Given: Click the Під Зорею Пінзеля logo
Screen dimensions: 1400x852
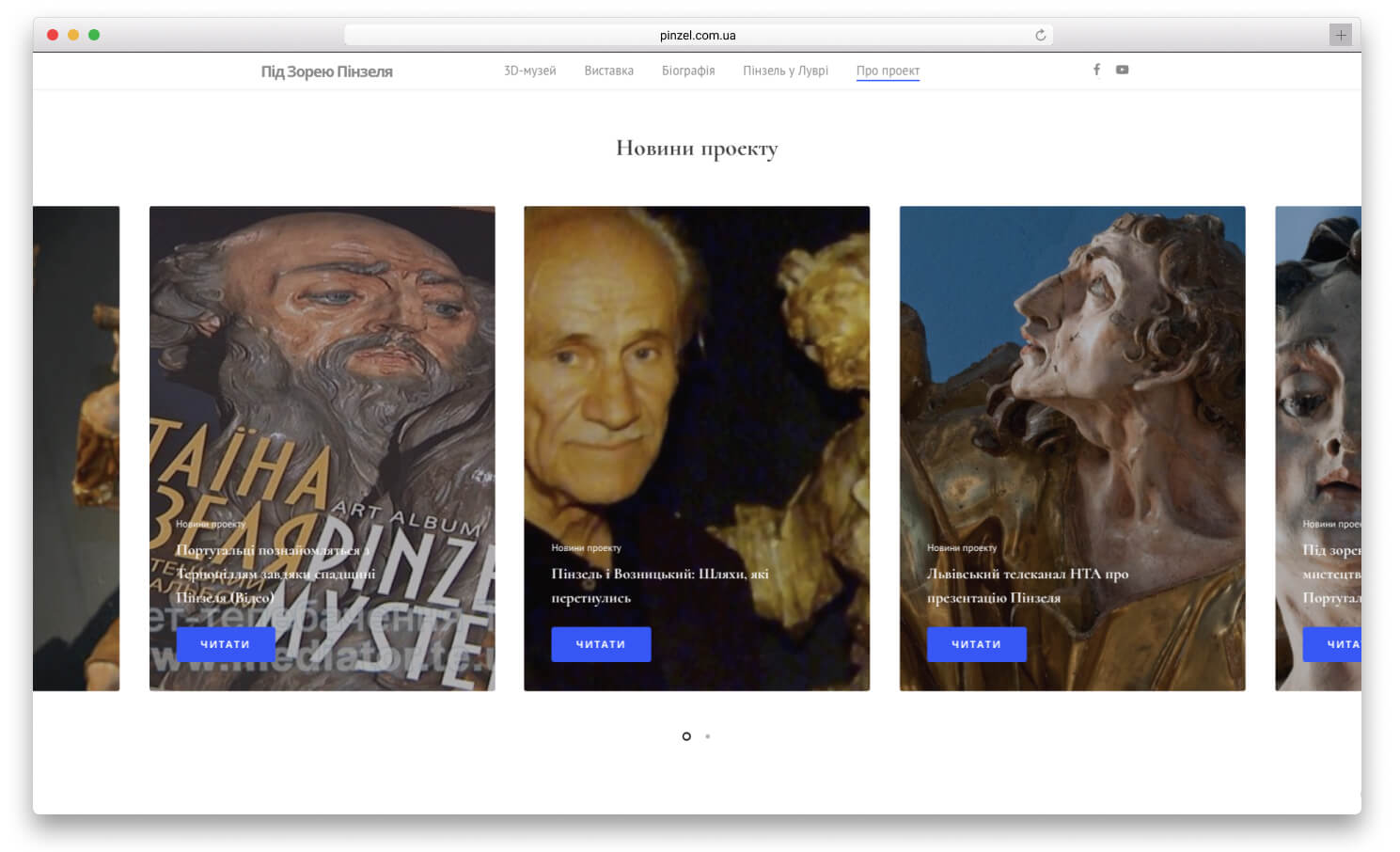Looking at the screenshot, I should pyautogui.click(x=326, y=71).
